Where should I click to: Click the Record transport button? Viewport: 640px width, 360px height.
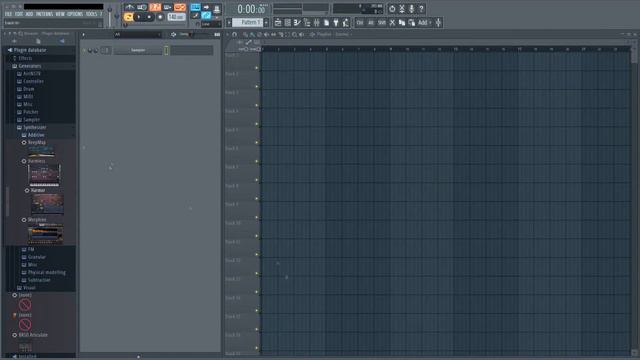pos(160,17)
